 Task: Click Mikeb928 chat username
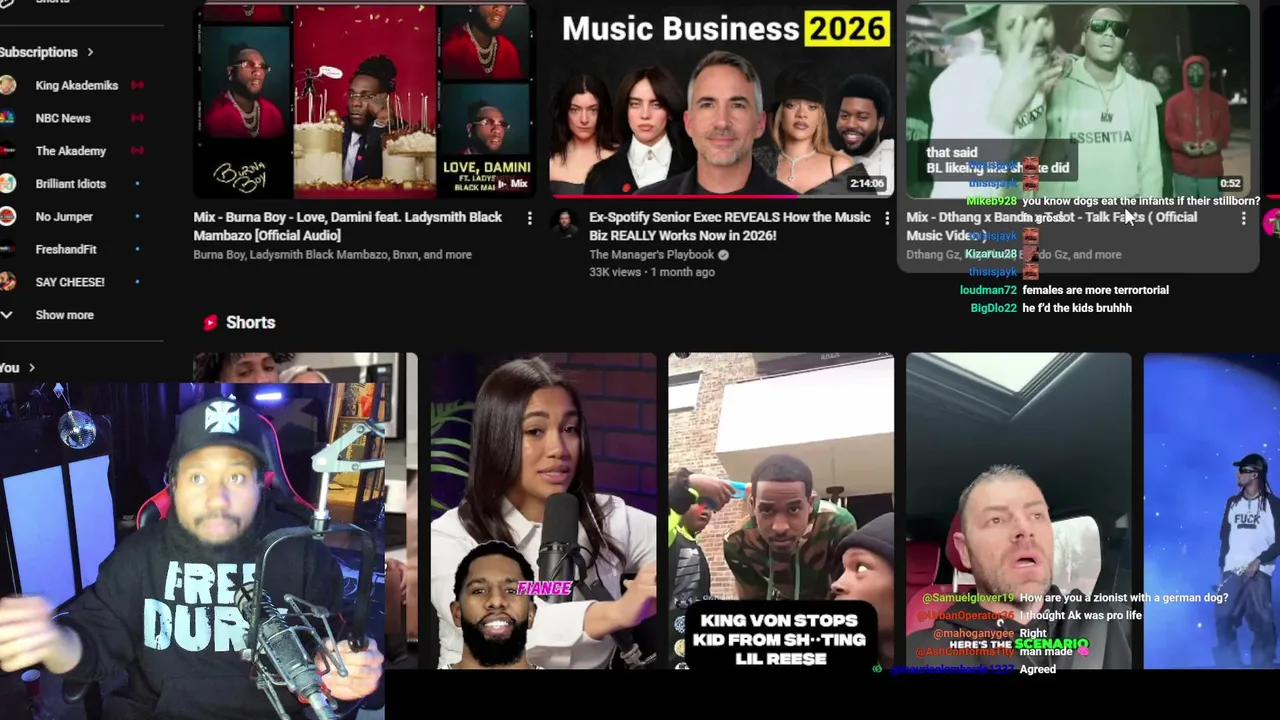pos(991,201)
